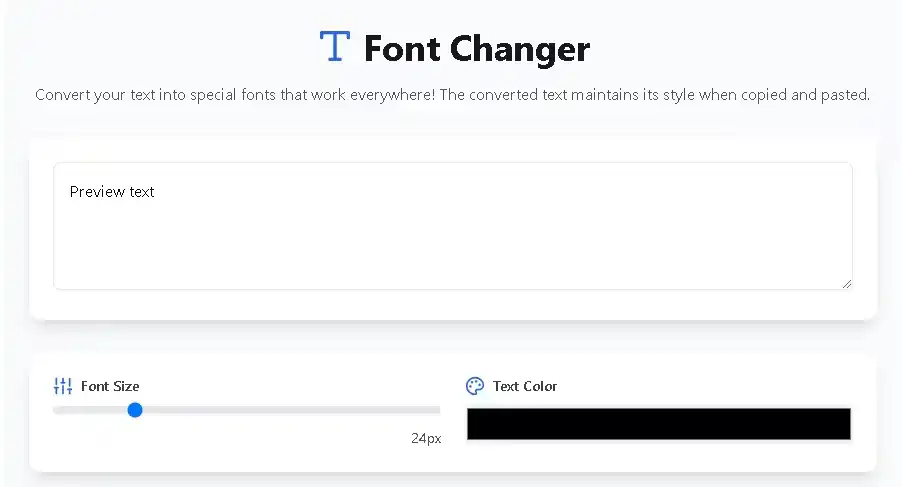
Task: Click the text box resize handle
Action: [846, 283]
